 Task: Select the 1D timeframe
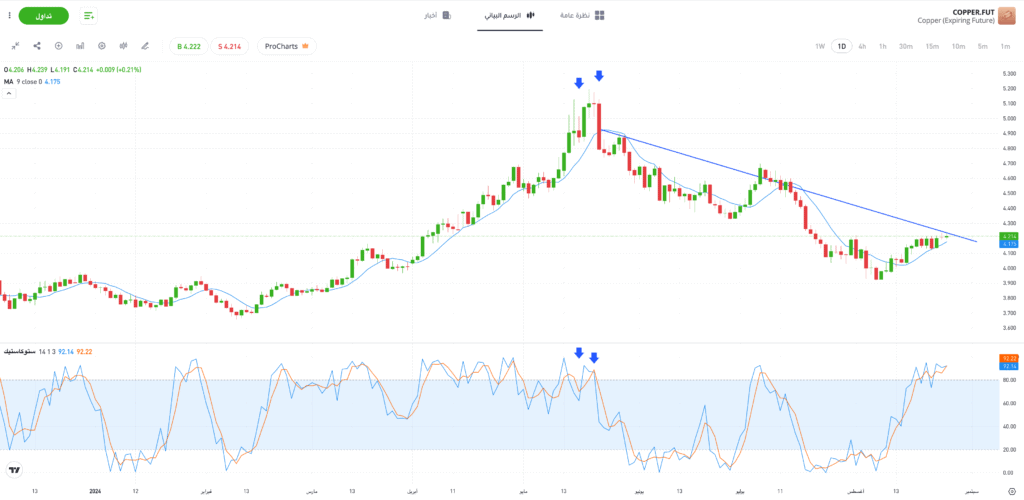[x=842, y=46]
